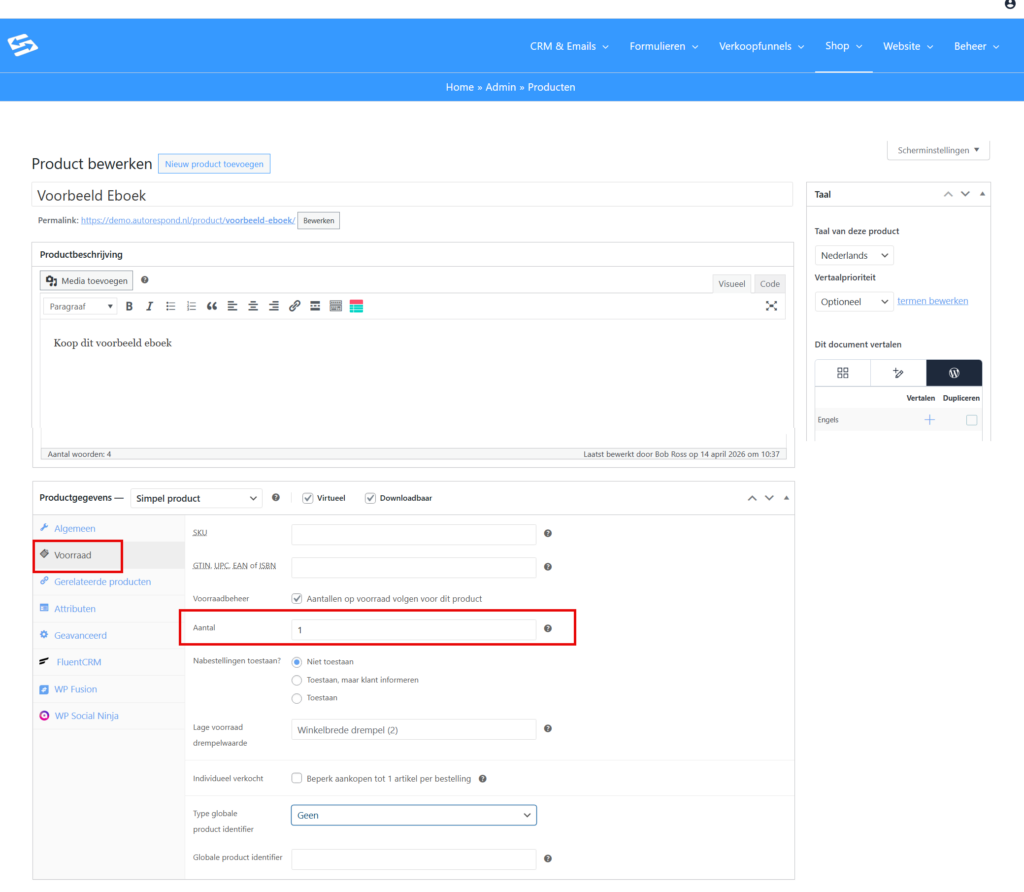1024x892 pixels.
Task: Click the insert link icon
Action: pos(294,306)
